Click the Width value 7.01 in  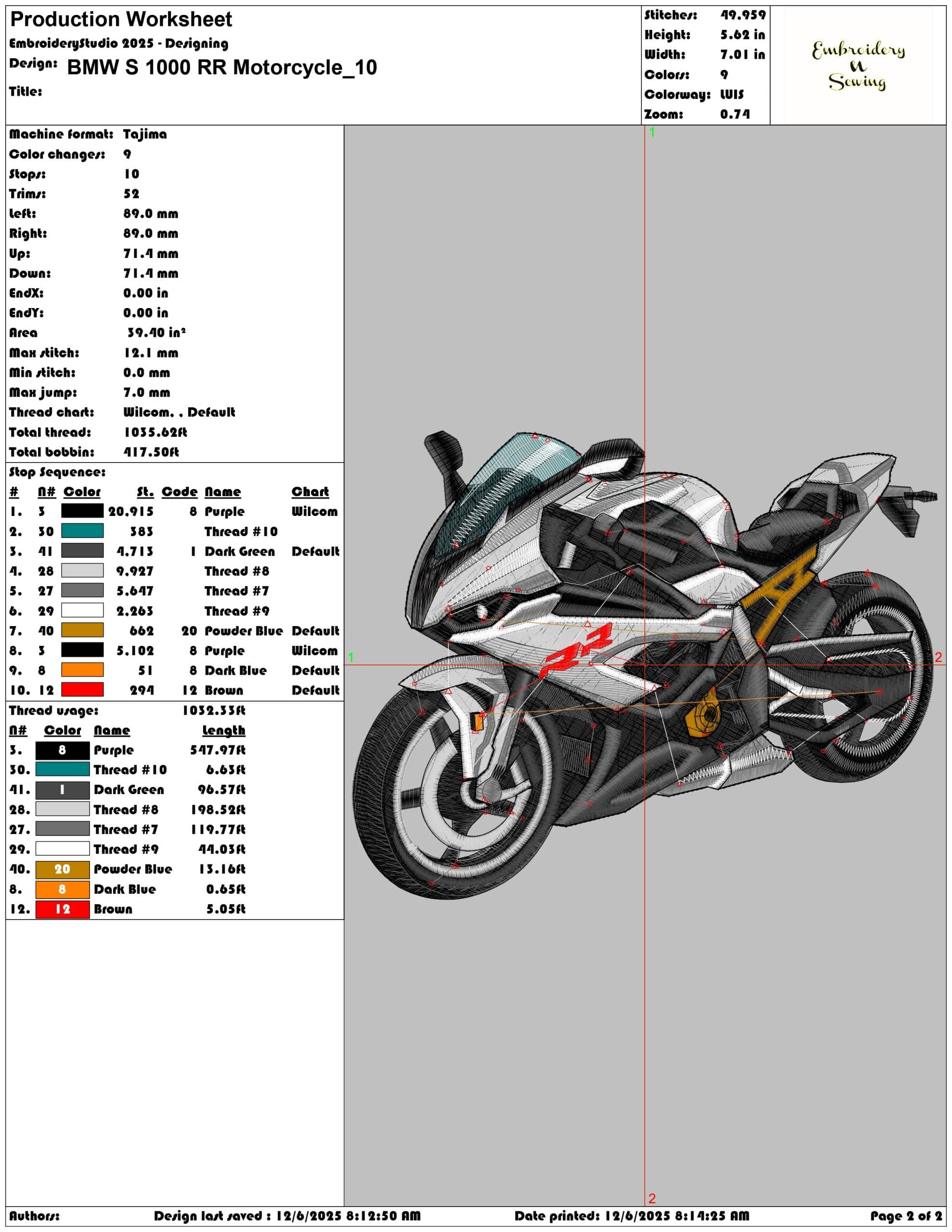(x=743, y=55)
